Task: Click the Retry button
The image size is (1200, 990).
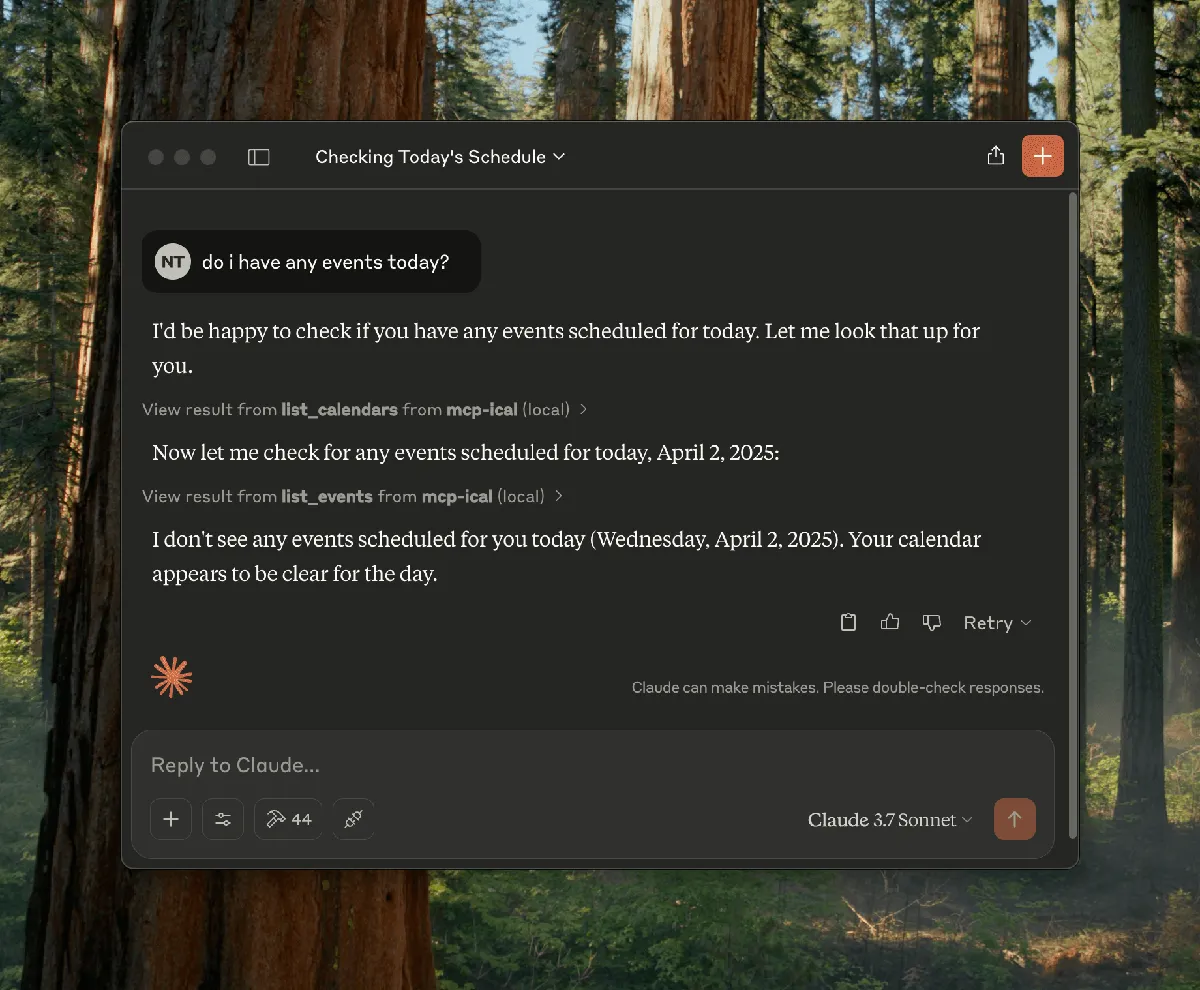Action: coord(988,622)
